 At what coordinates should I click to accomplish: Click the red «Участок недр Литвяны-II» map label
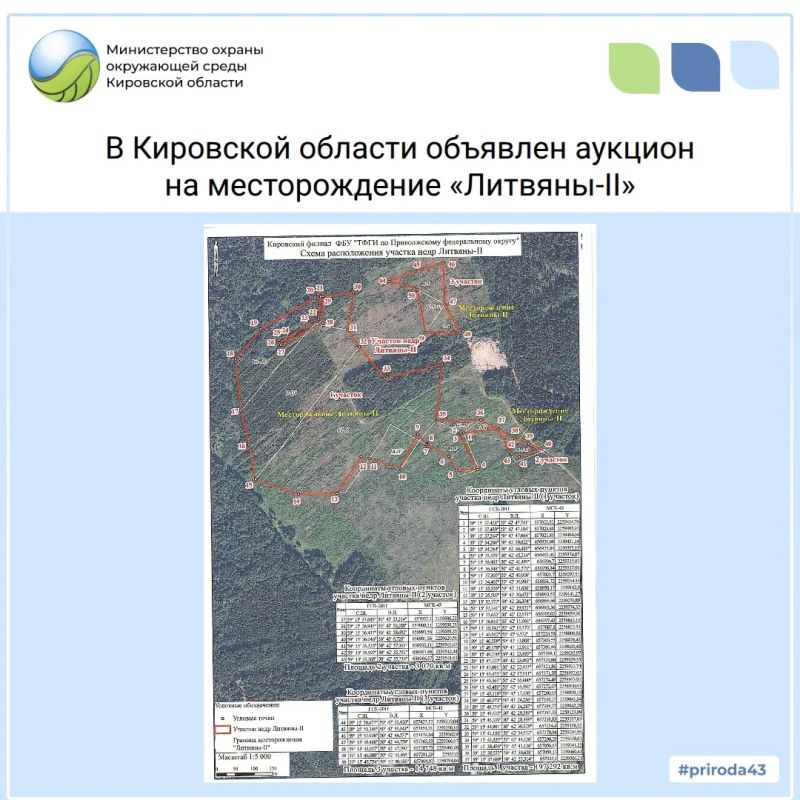coord(395,345)
